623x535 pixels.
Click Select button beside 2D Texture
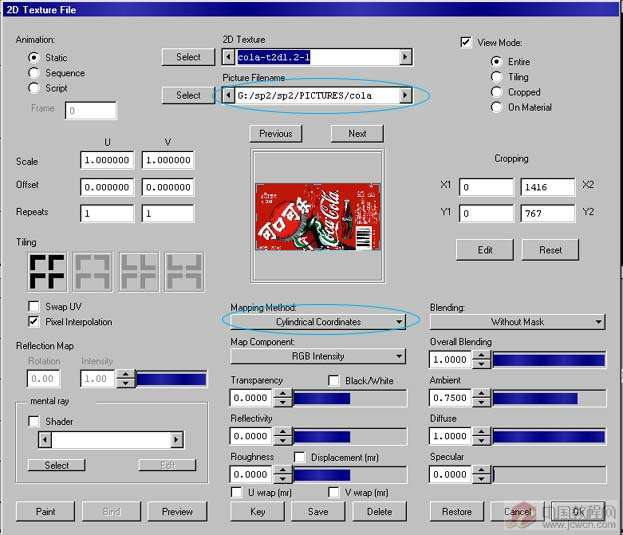tap(188, 57)
